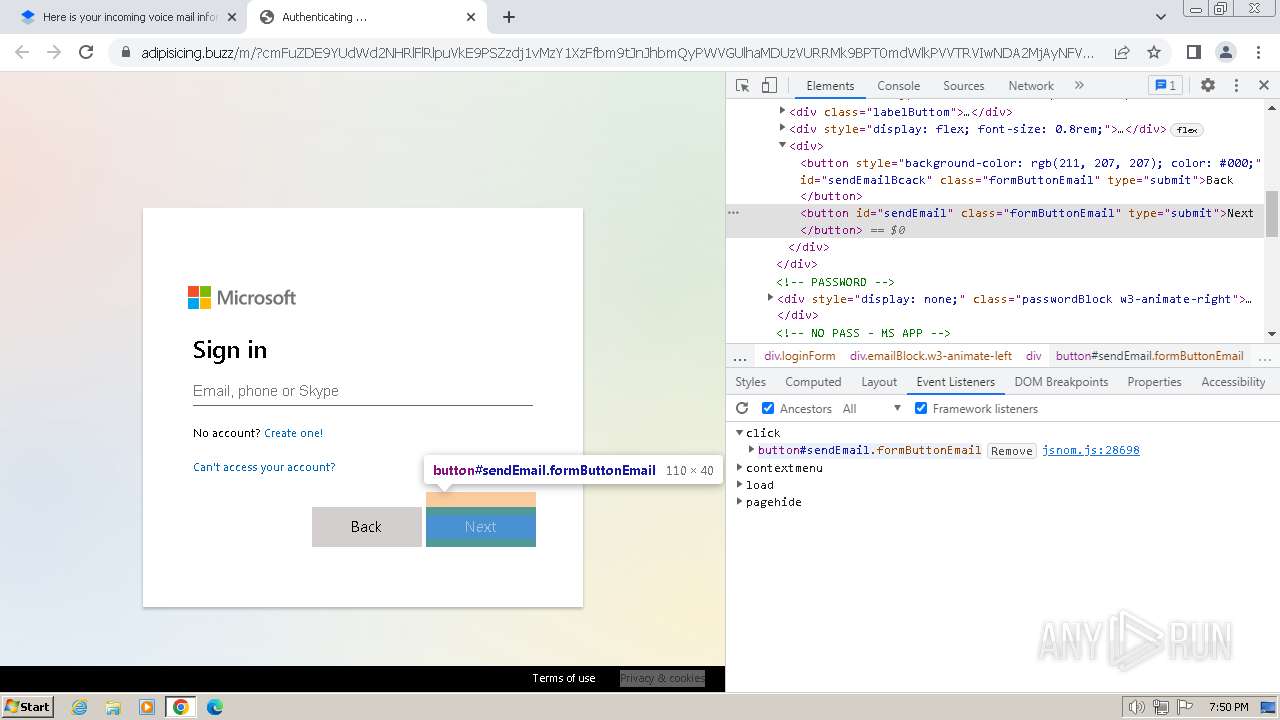Open the Windows Start menu
This screenshot has width=1280, height=720.
coord(28,707)
